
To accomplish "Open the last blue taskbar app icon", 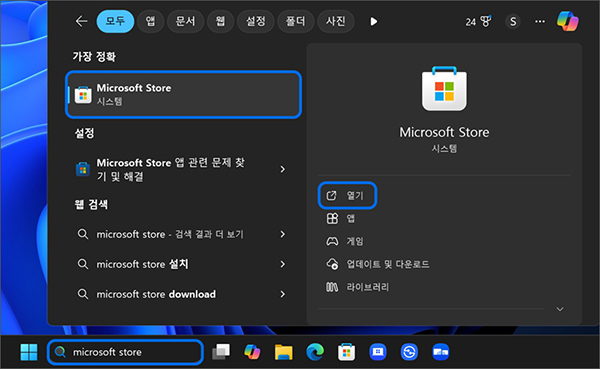I will click(x=440, y=352).
